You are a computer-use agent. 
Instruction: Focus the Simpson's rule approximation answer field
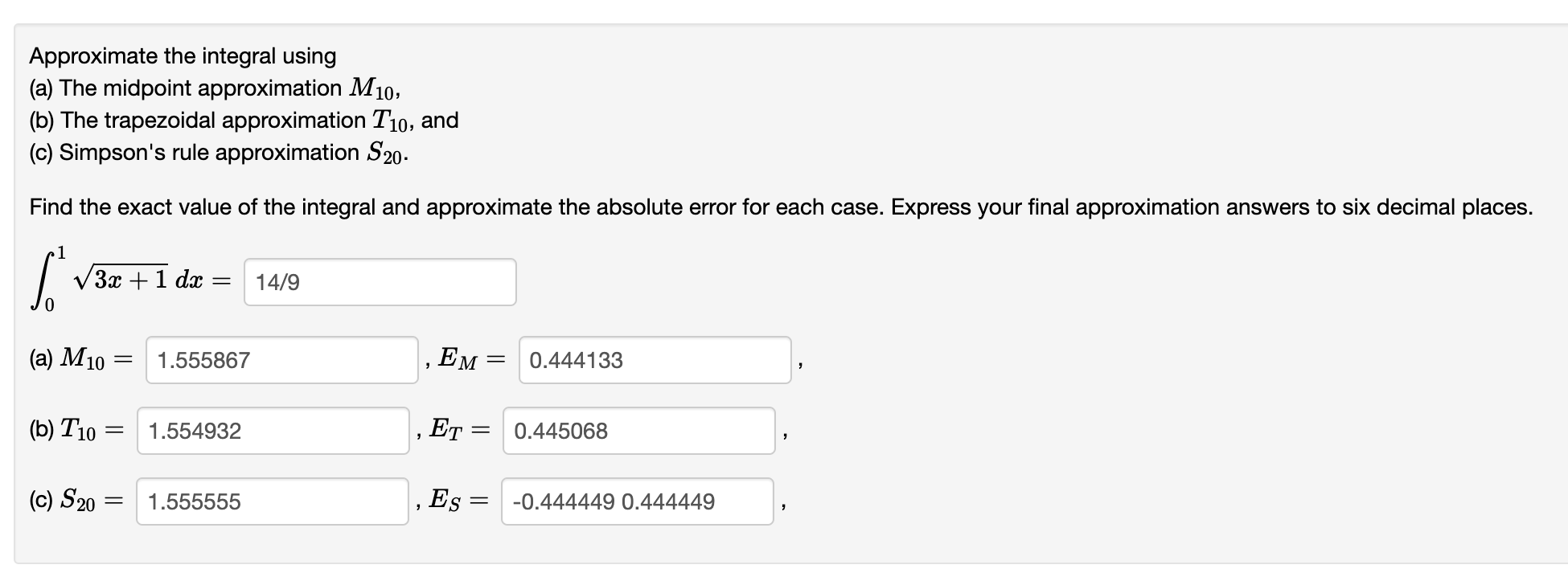point(273,501)
